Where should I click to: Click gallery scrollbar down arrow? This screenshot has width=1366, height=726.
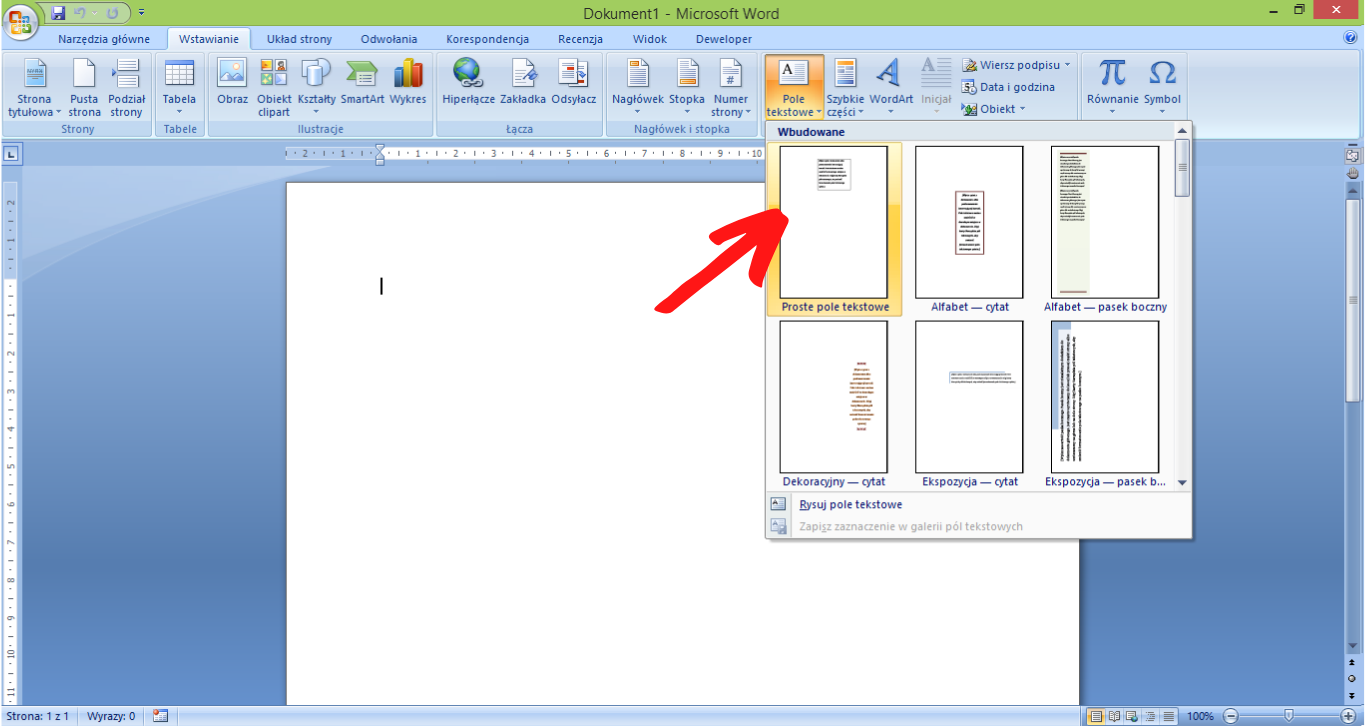[1183, 482]
